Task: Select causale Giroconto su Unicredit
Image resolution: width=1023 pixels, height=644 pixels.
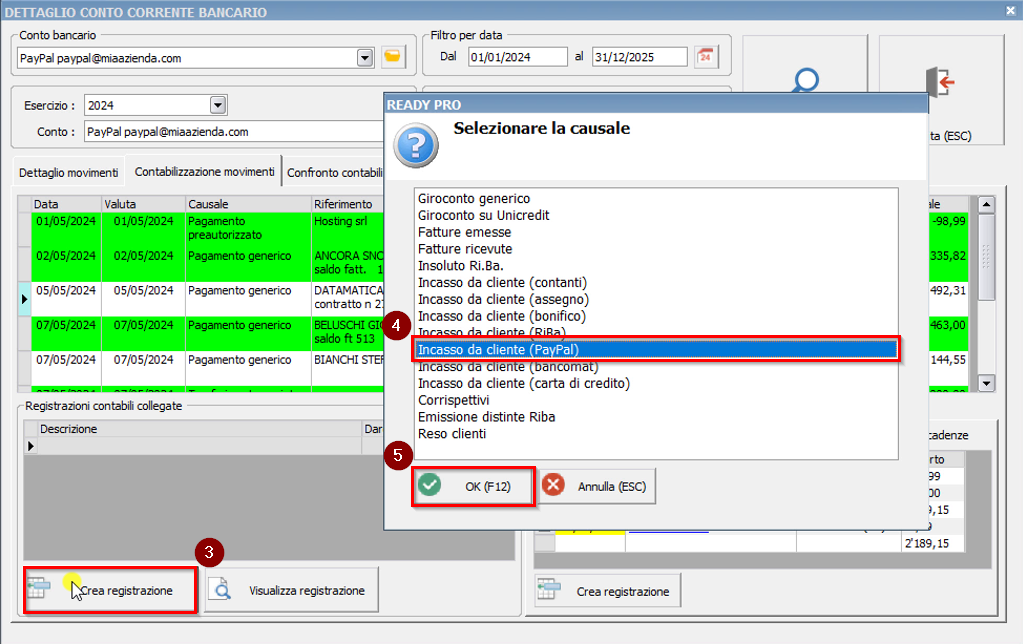Action: [x=656, y=215]
